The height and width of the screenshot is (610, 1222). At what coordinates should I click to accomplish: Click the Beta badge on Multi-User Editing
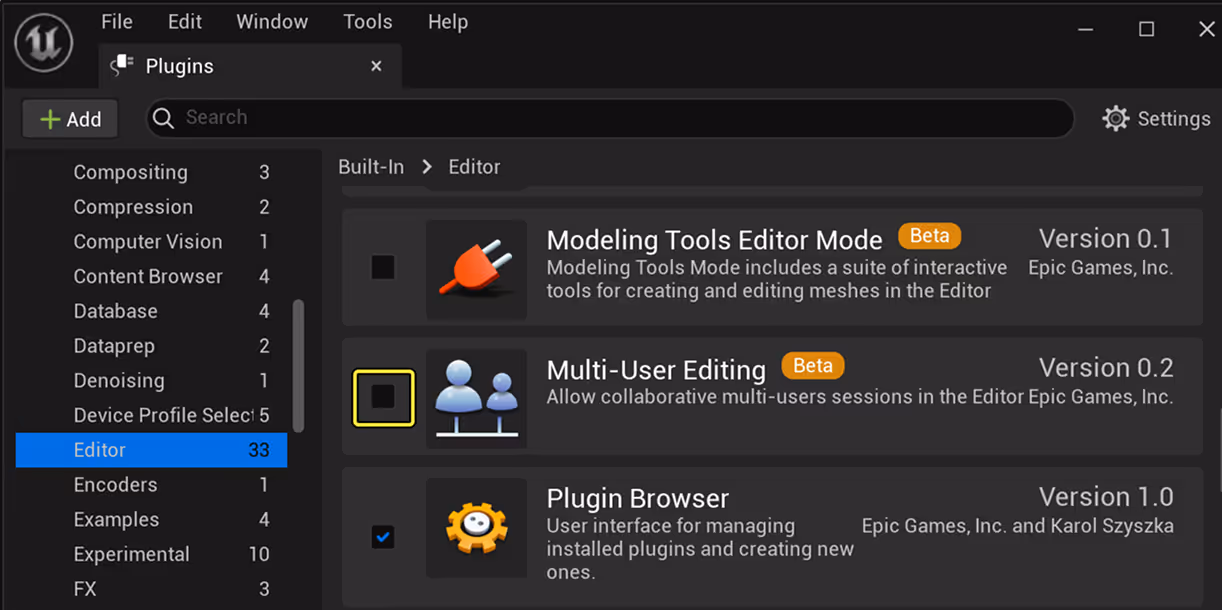(x=813, y=365)
